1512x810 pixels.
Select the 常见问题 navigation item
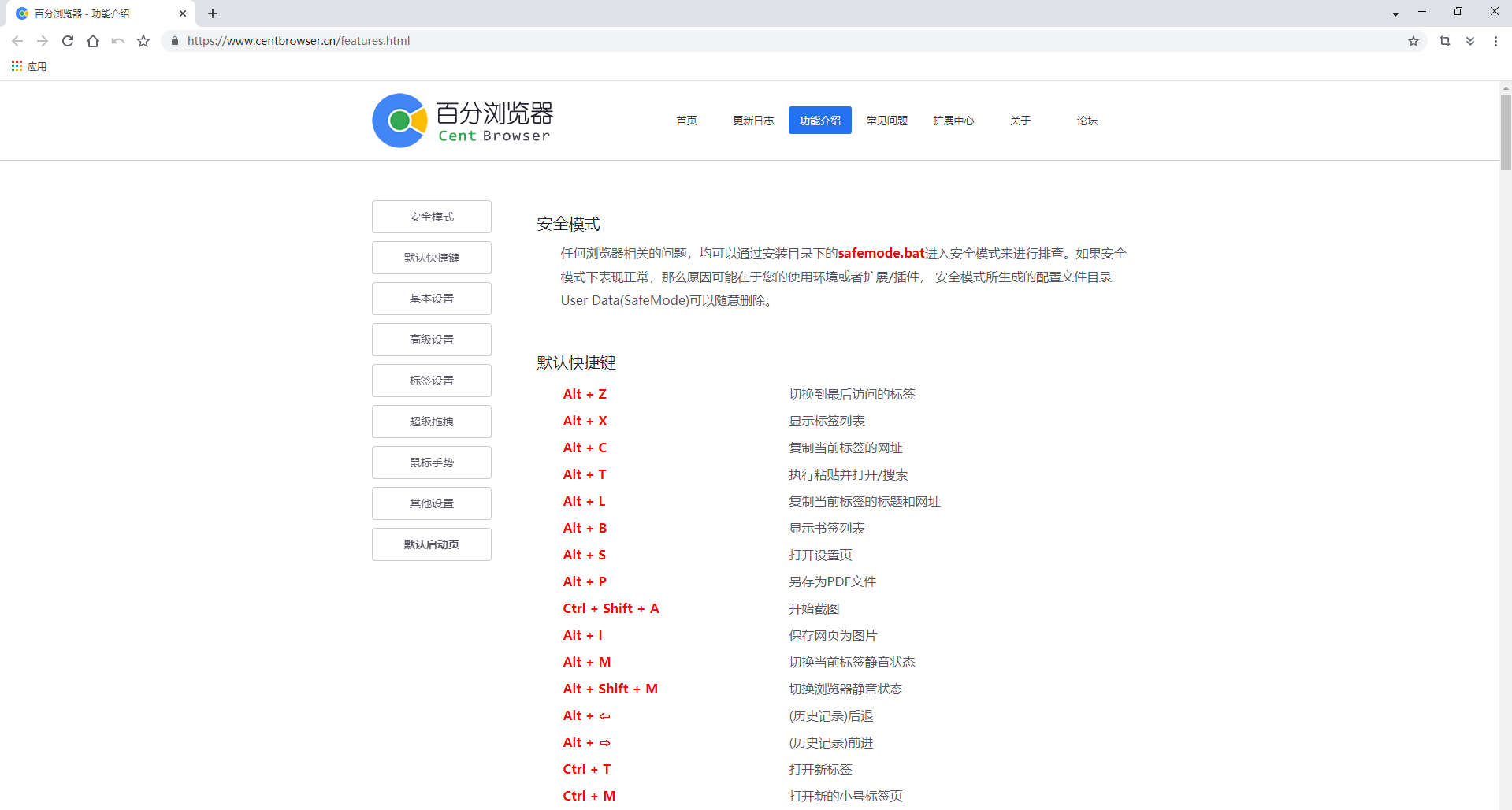(x=886, y=121)
